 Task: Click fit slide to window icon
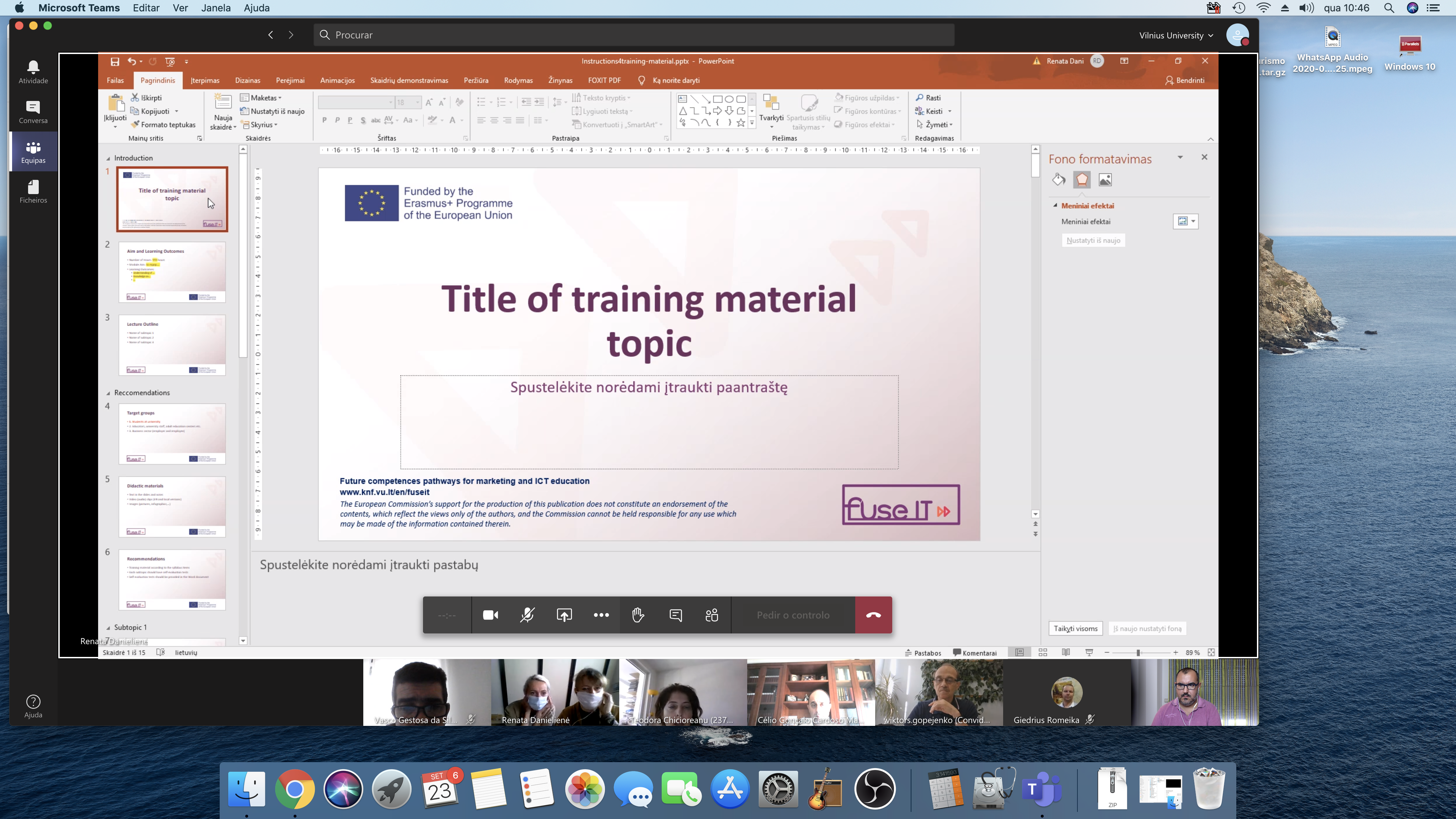(x=1211, y=652)
